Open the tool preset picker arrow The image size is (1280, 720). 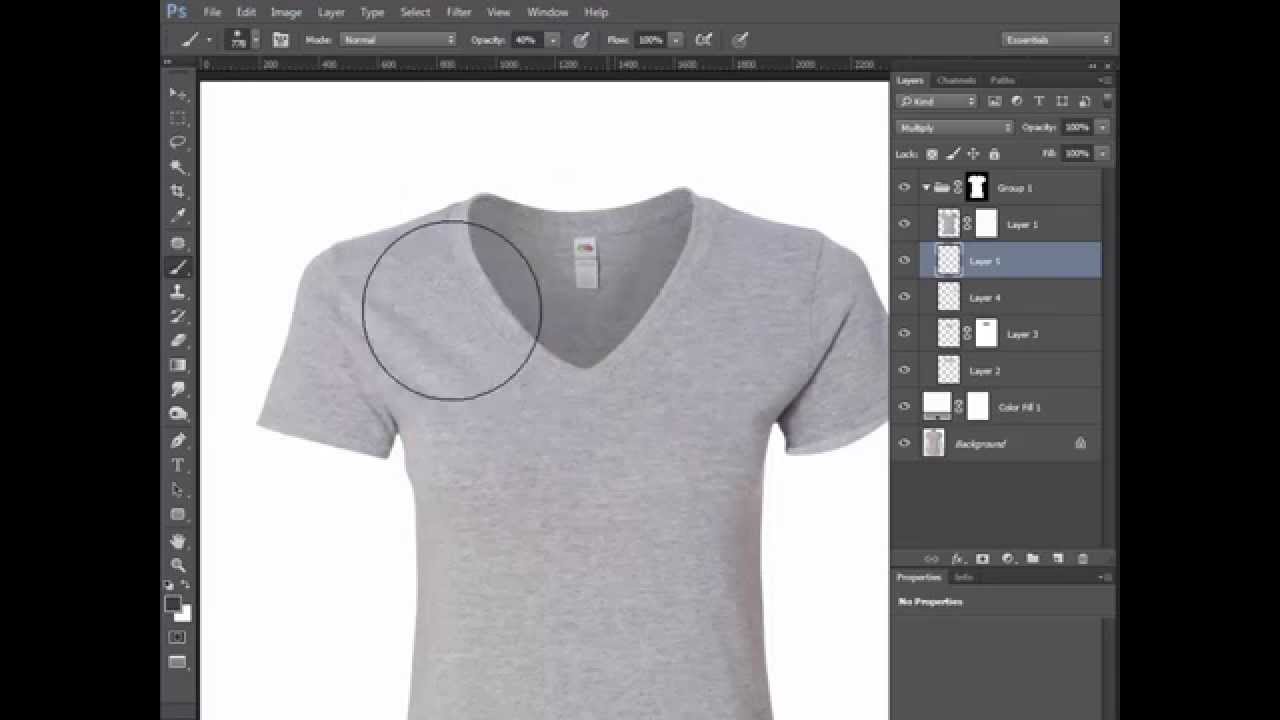(209, 40)
